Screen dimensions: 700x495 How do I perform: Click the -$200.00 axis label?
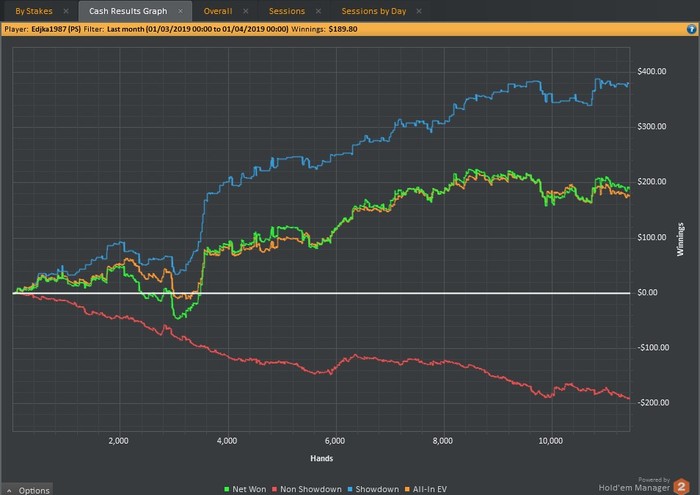click(x=653, y=403)
